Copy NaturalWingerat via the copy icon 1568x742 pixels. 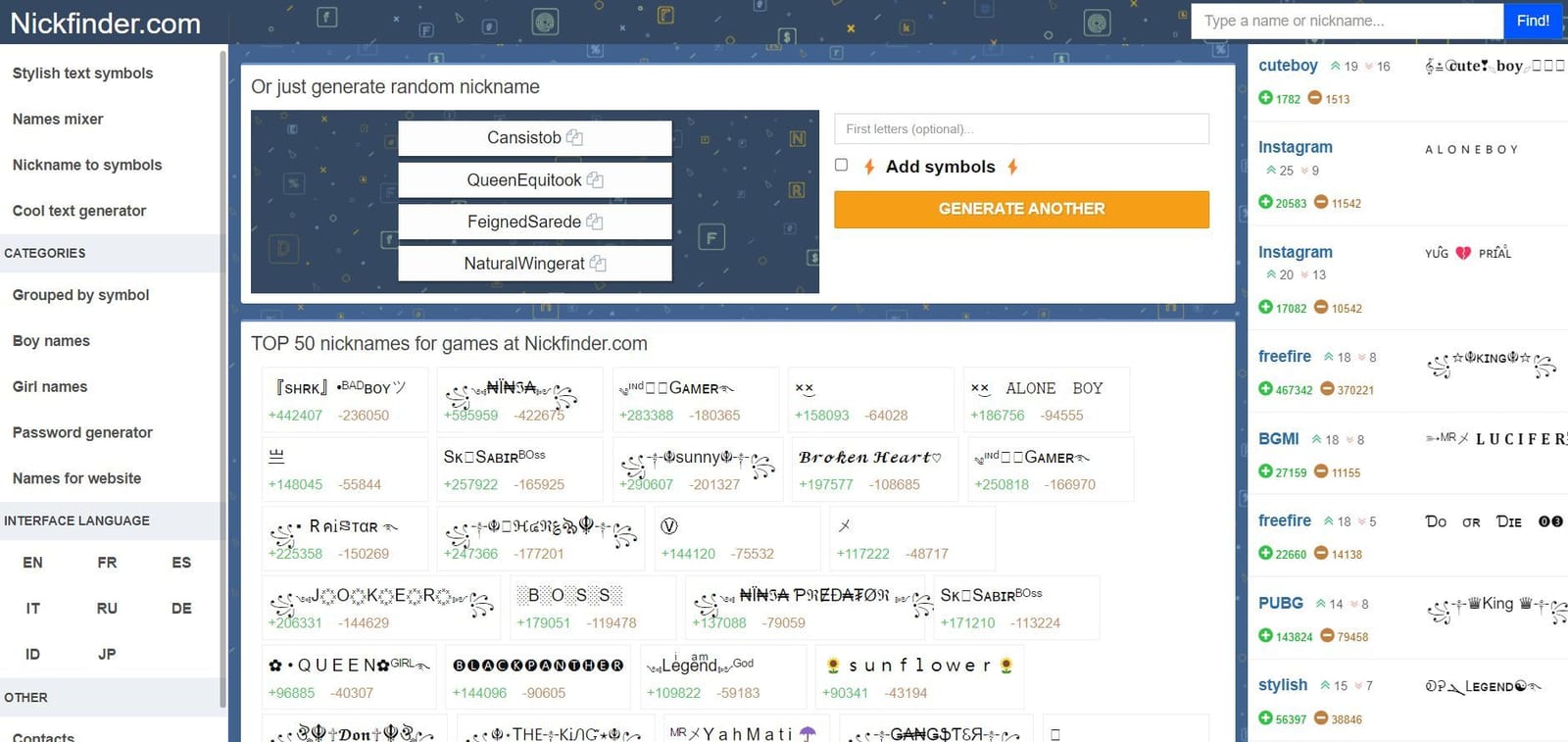point(598,264)
